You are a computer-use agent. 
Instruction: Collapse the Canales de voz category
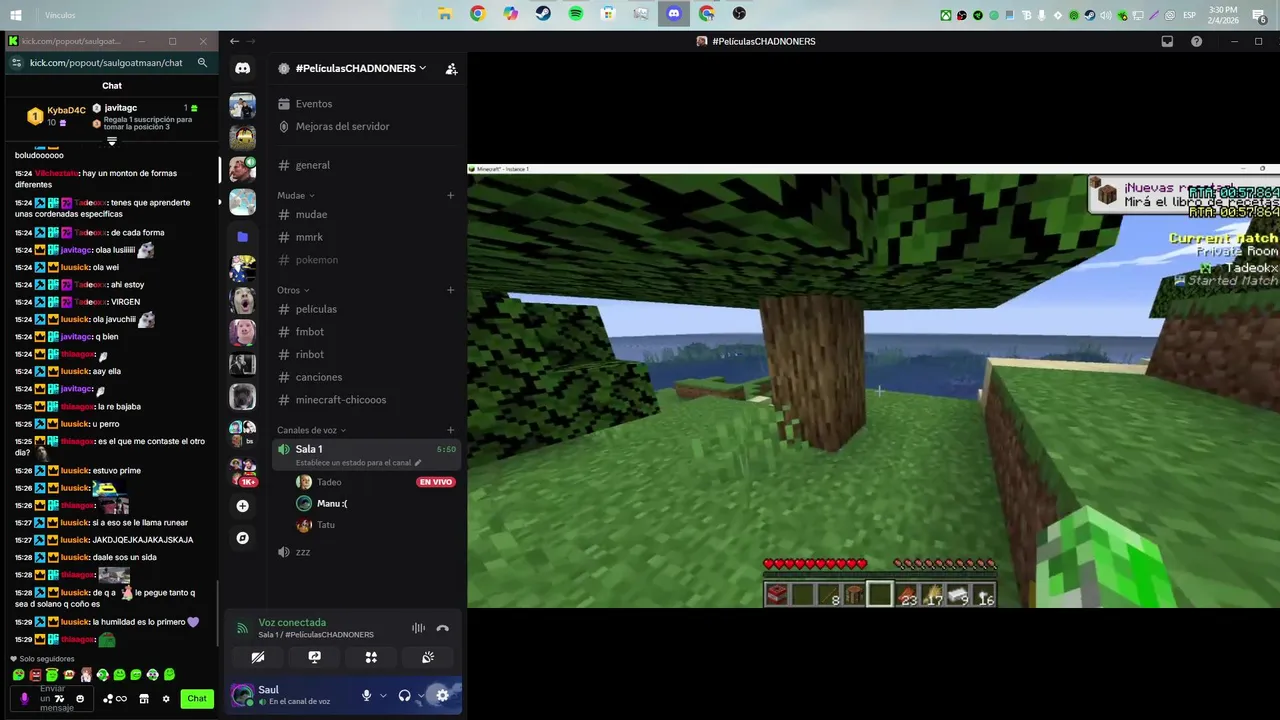[311, 430]
